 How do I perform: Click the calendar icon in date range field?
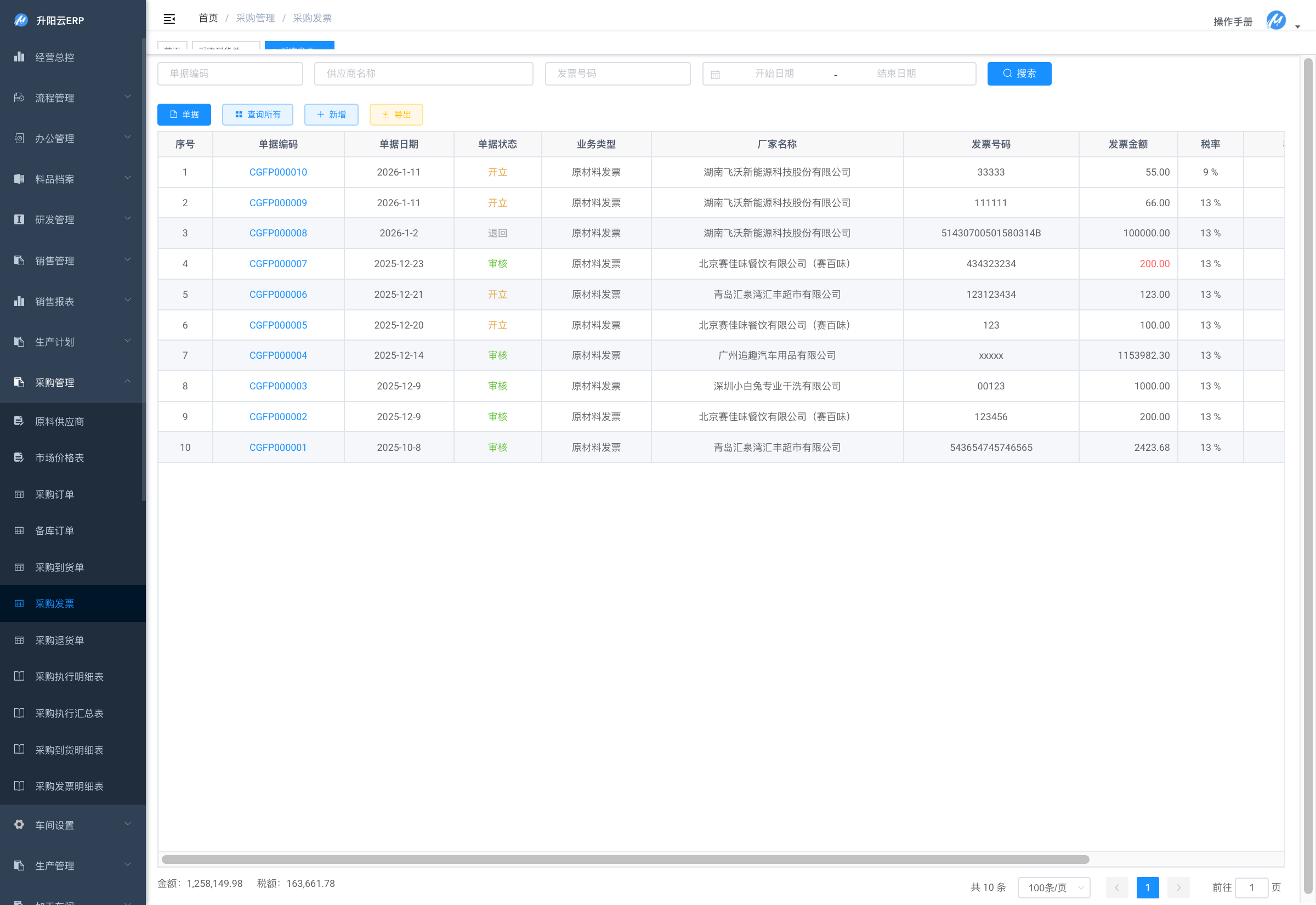click(715, 74)
